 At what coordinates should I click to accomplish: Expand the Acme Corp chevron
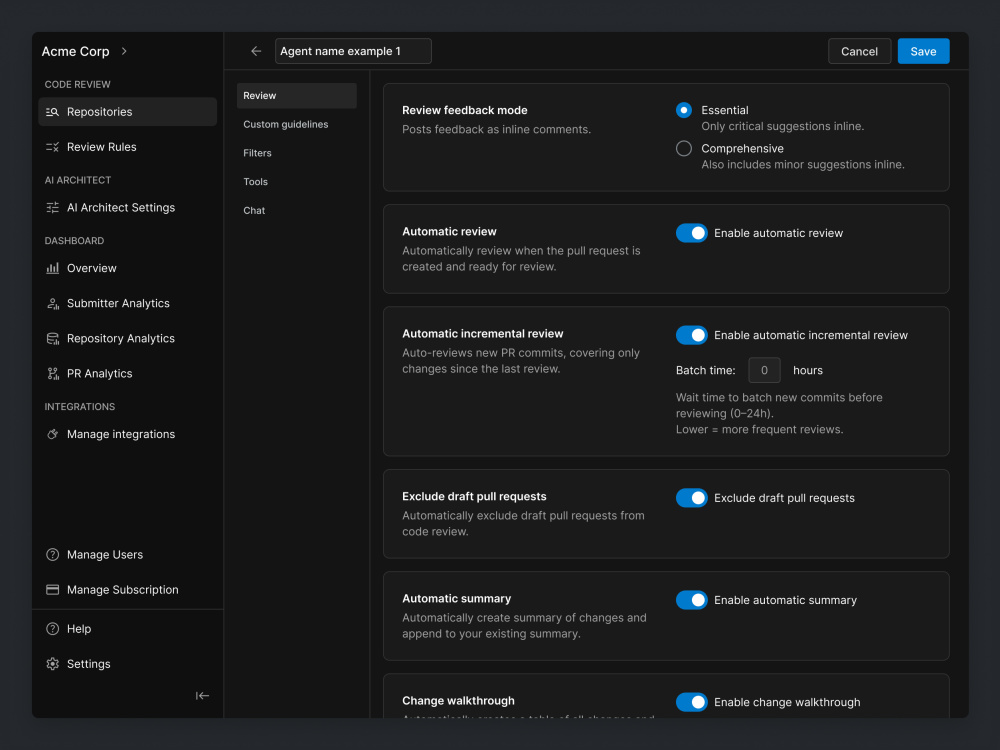tap(124, 51)
